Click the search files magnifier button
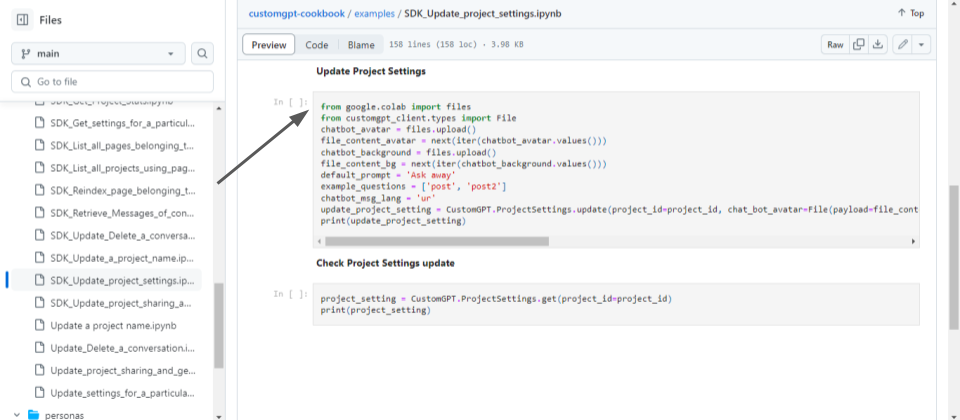Image resolution: width=960 pixels, height=420 pixels. [x=202, y=53]
